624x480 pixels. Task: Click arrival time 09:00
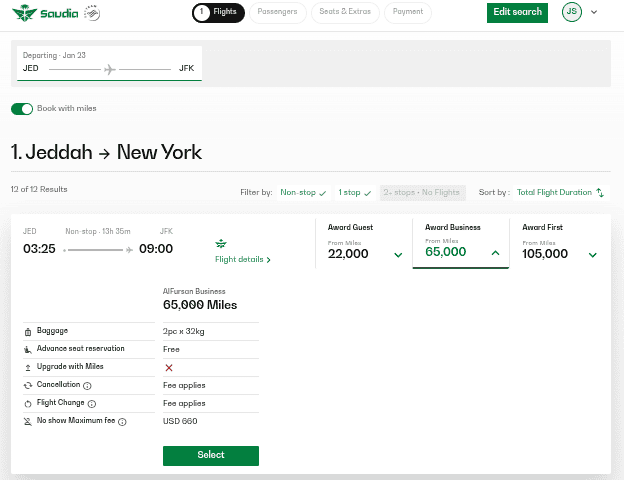tap(156, 249)
